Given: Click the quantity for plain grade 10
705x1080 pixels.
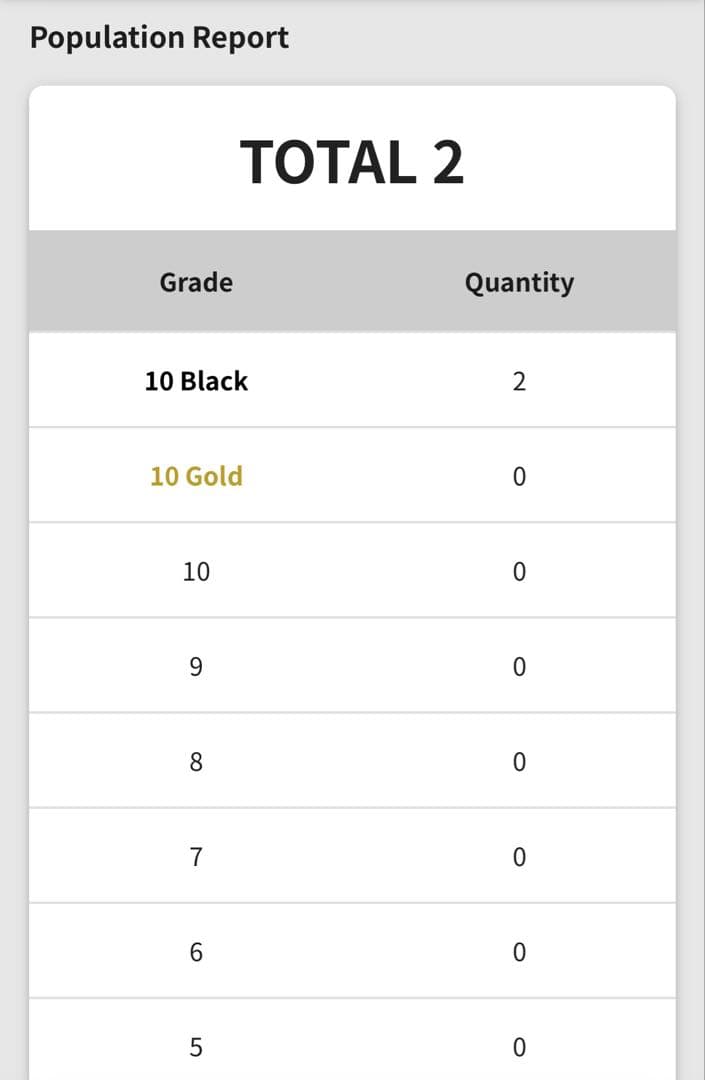Looking at the screenshot, I should pos(519,572).
